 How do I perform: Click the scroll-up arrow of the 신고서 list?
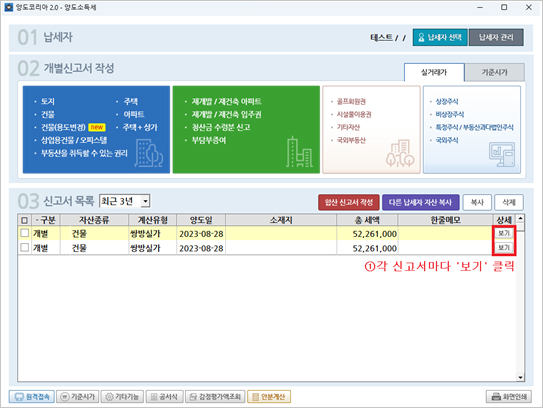520,219
